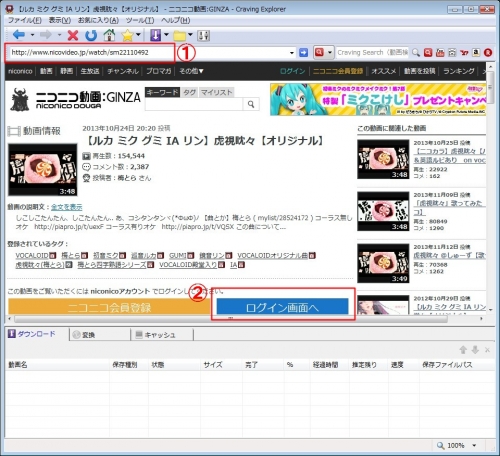Reload the page with the refresh icon

91,35
